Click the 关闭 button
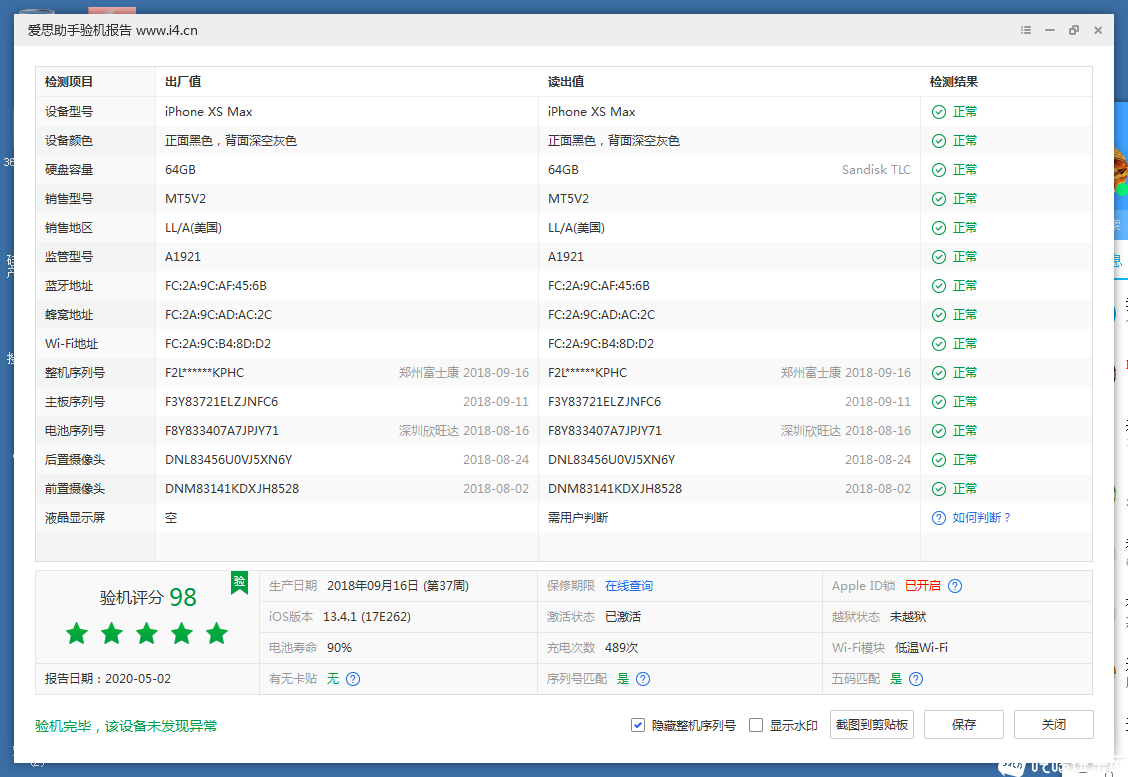 pos(1054,724)
